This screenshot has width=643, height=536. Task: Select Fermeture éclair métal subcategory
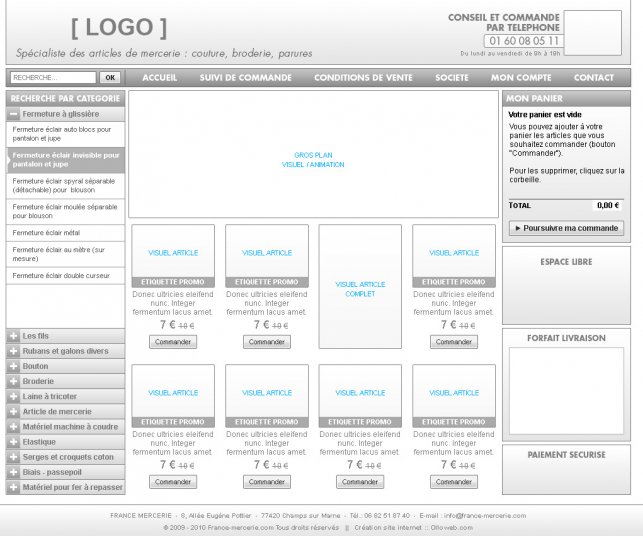pyautogui.click(x=47, y=233)
